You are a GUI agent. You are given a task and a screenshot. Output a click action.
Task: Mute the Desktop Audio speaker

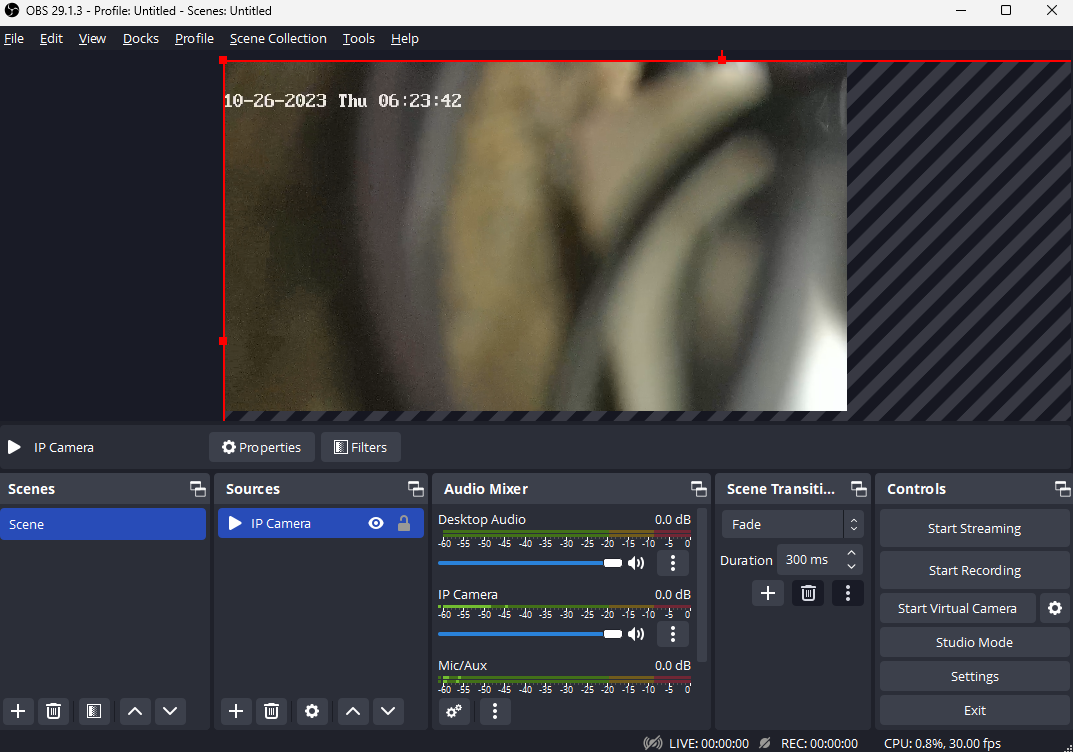tap(636, 563)
